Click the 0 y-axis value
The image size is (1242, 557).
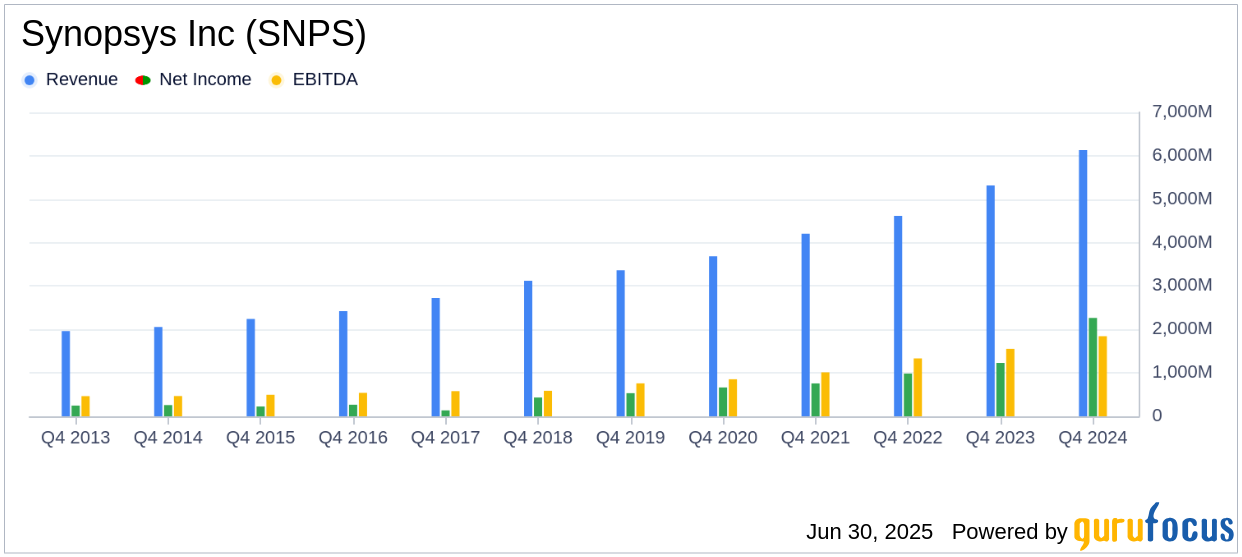1156,415
